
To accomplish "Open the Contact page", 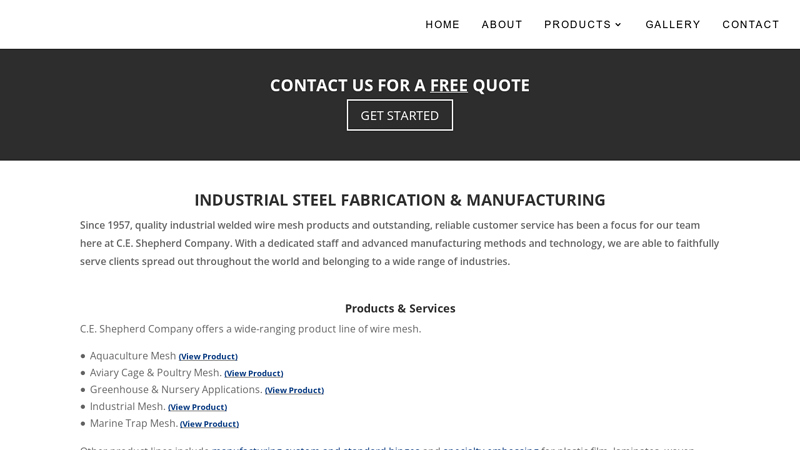I will tap(751, 24).
